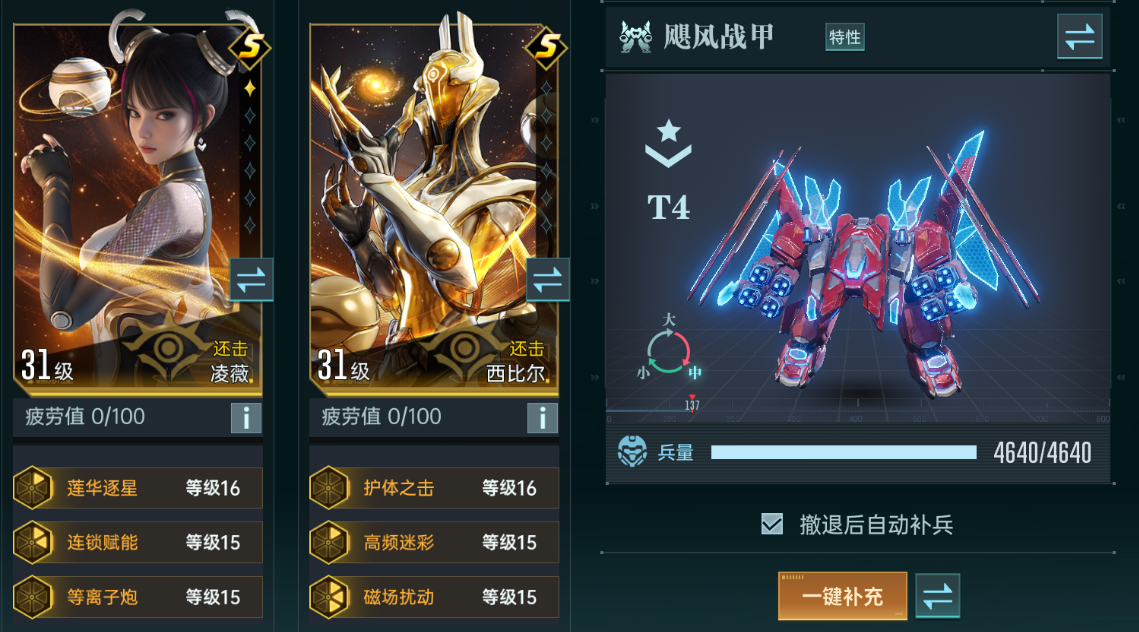Image resolution: width=1139 pixels, height=632 pixels.
Task: Click the 莲华逐星 skill hexagon icon
Action: click(x=33, y=487)
